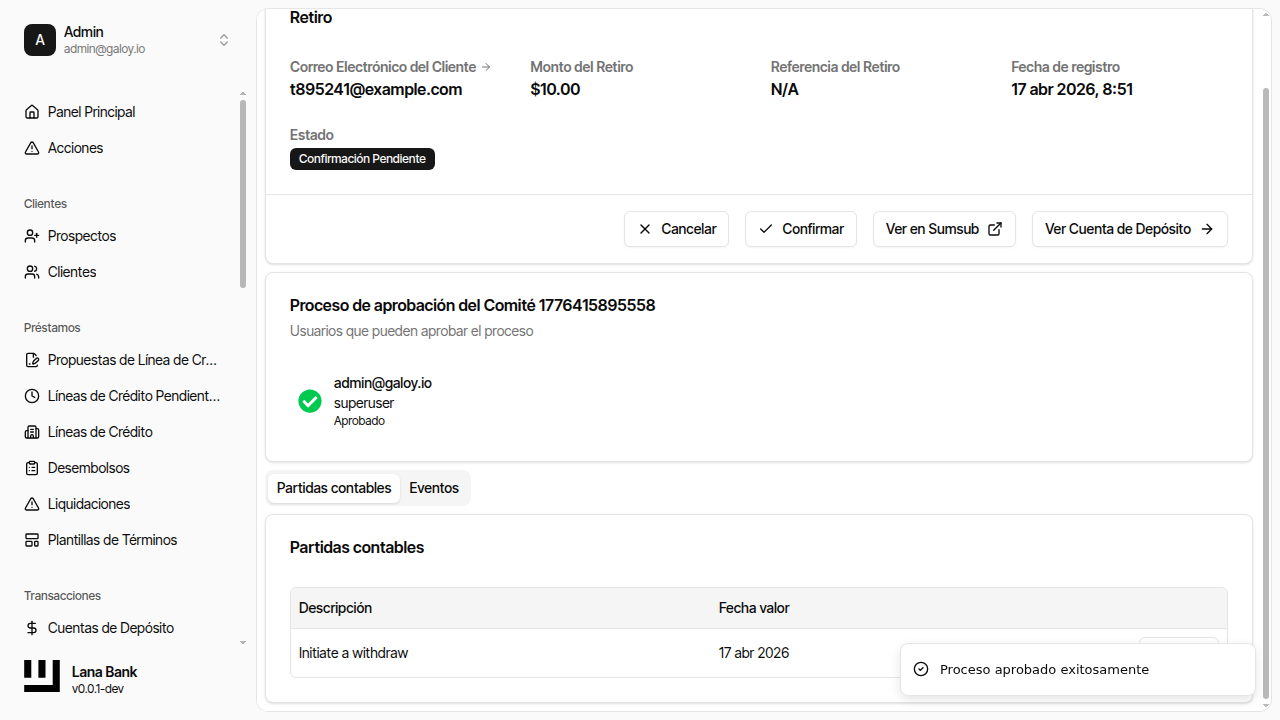1280x720 pixels.
Task: Click the Acciones warning triangle icon
Action: (32, 148)
